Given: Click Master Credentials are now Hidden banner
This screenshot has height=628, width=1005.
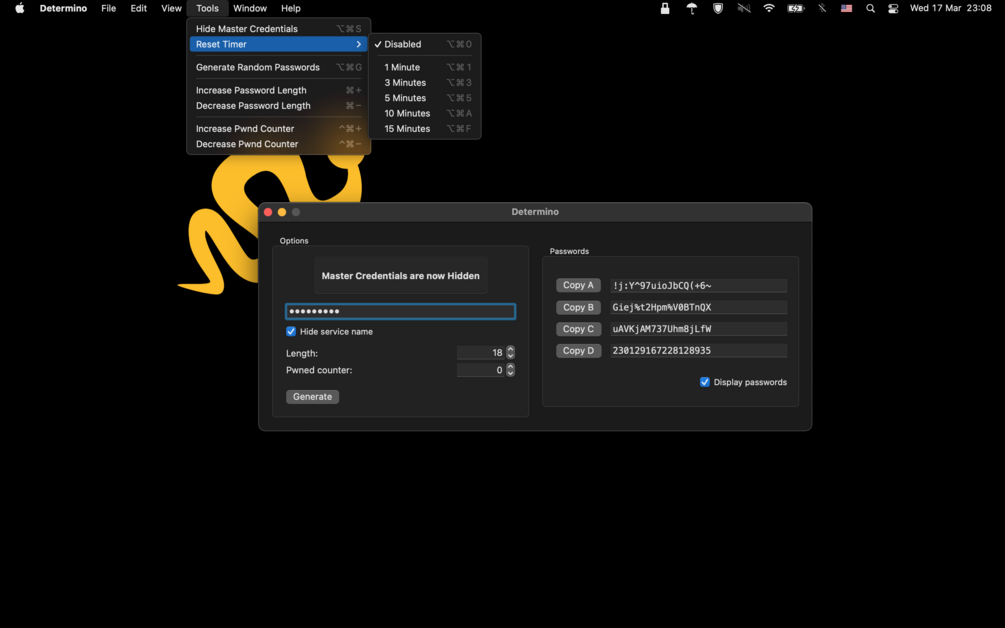Looking at the screenshot, I should (x=401, y=276).
